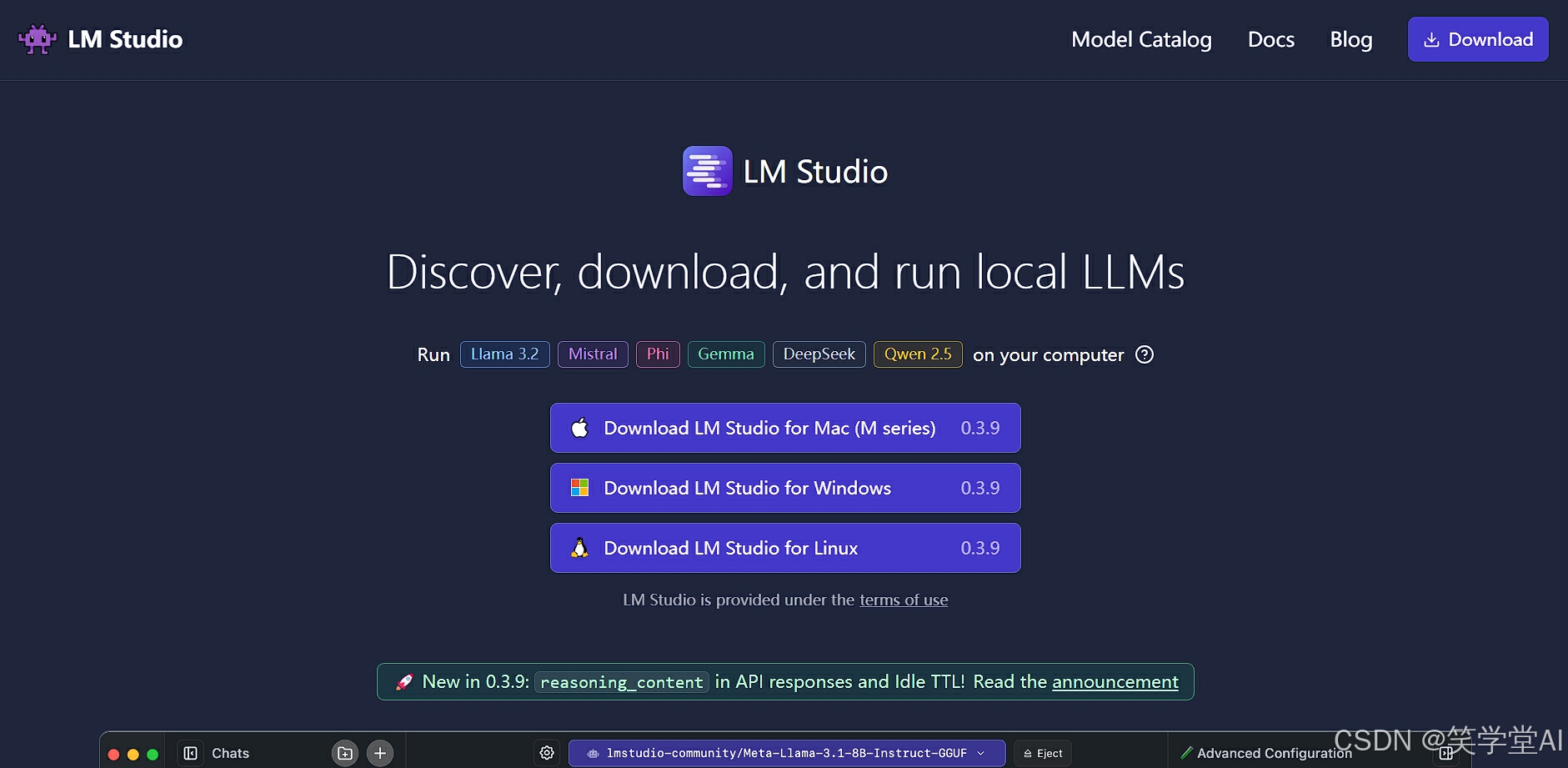The width and height of the screenshot is (1568, 768).
Task: Select the Llama 3.2 model tag
Action: (x=505, y=354)
